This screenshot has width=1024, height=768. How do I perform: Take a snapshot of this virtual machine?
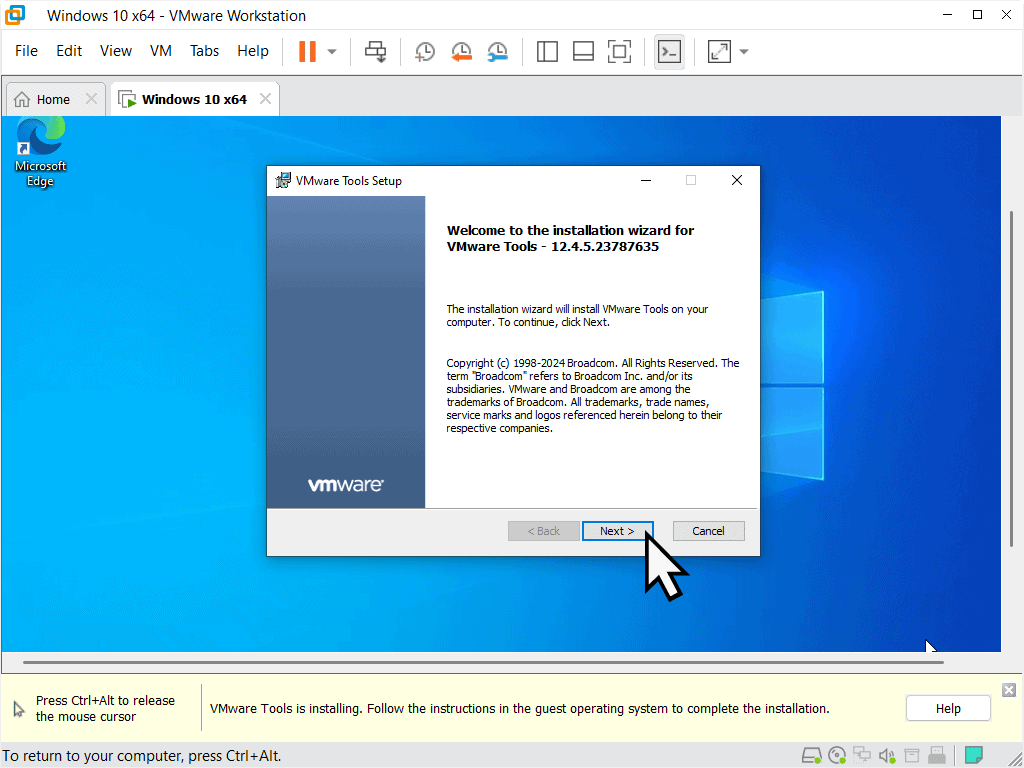coord(425,52)
